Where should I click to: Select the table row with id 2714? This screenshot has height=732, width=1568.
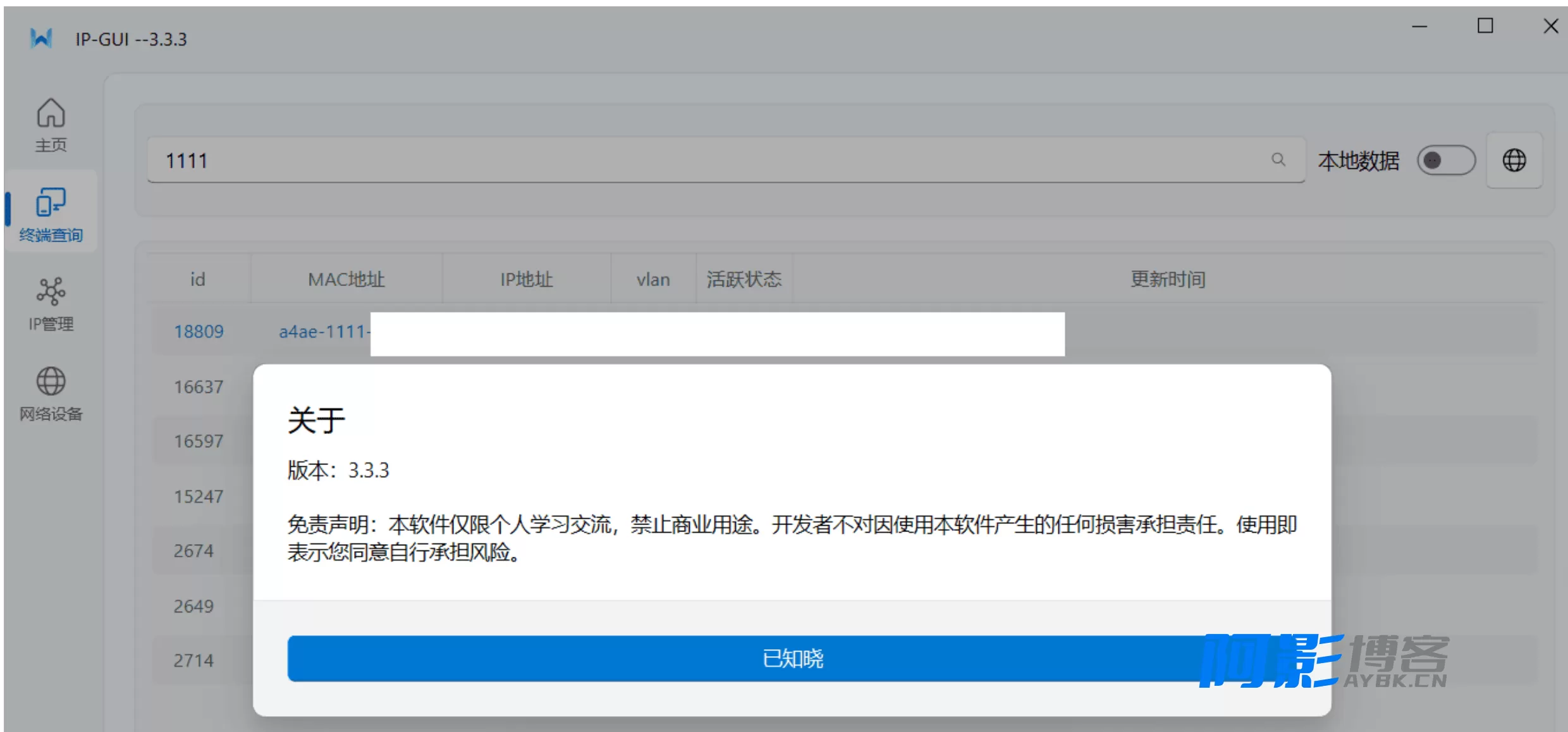194,660
